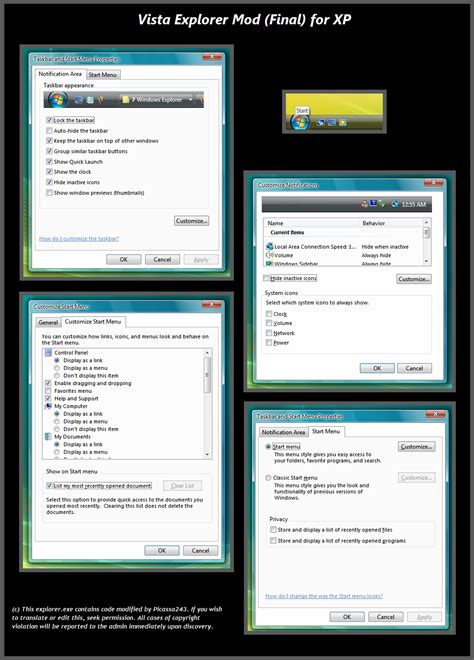Viewport: 474px width, 660px height.
Task: Click the 12:55 AM clock in the tray preview
Action: click(x=414, y=204)
